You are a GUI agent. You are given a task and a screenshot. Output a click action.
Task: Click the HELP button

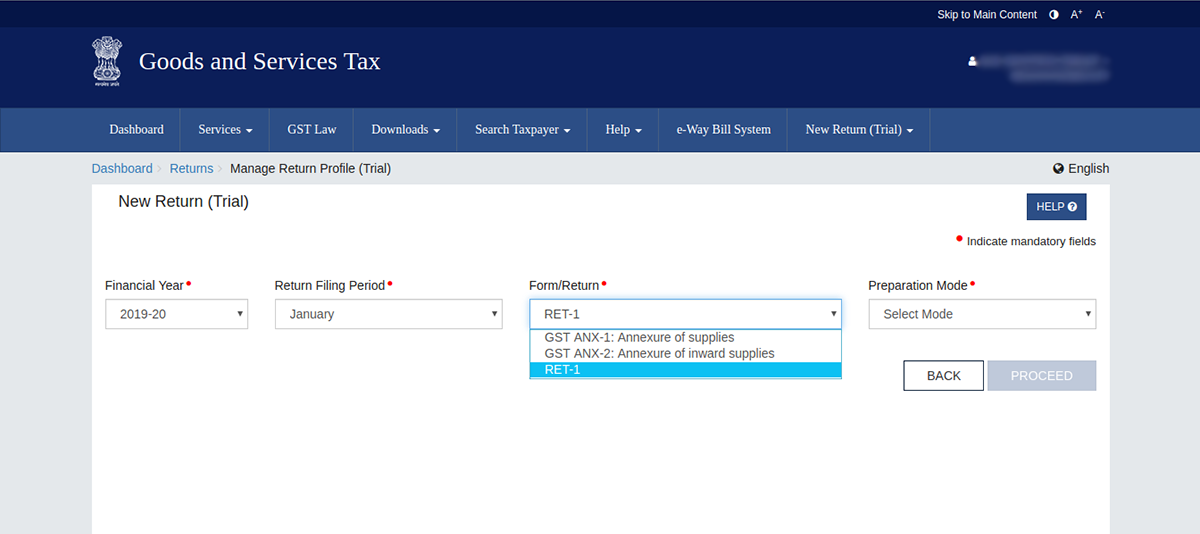[1056, 207]
